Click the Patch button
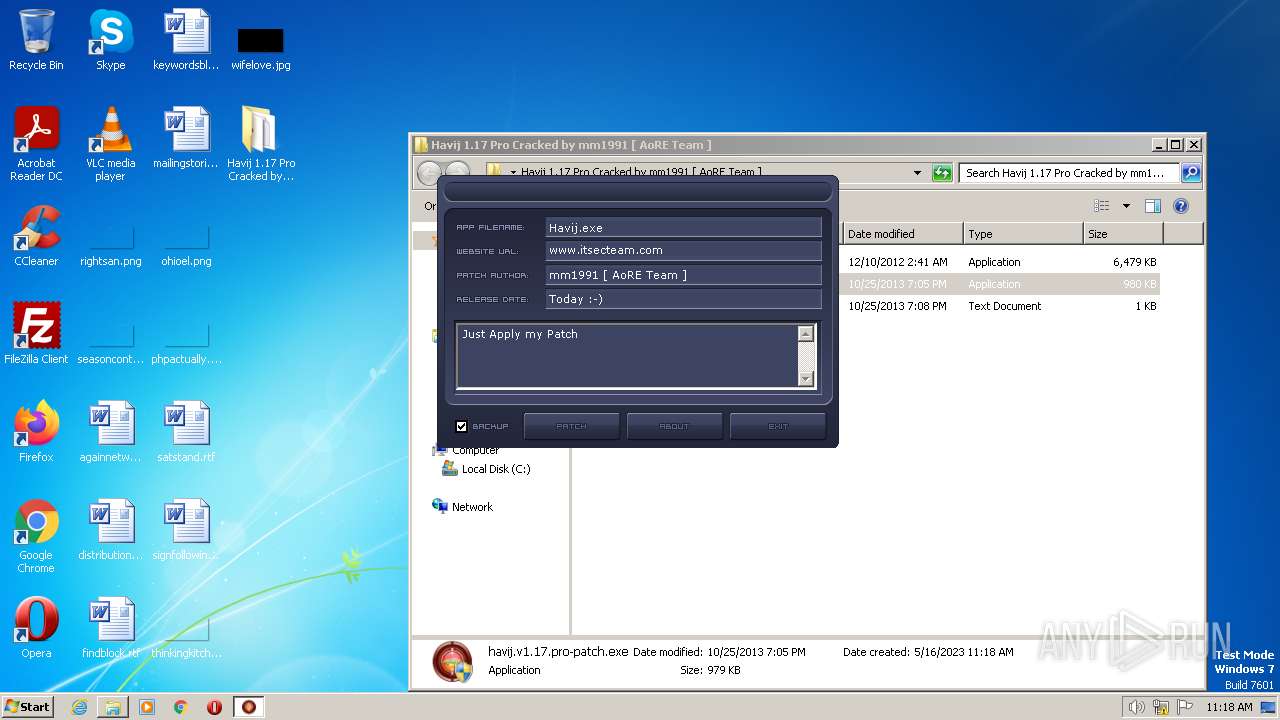The image size is (1280, 720). [x=571, y=426]
